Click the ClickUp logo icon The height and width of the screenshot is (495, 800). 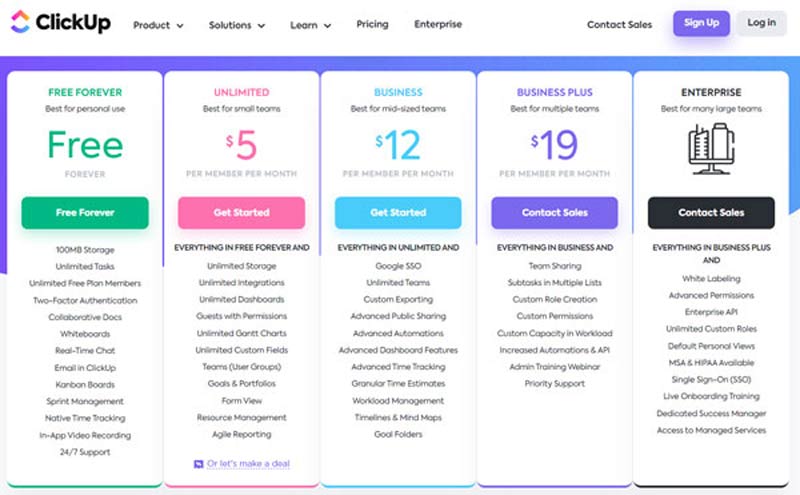pos(20,22)
